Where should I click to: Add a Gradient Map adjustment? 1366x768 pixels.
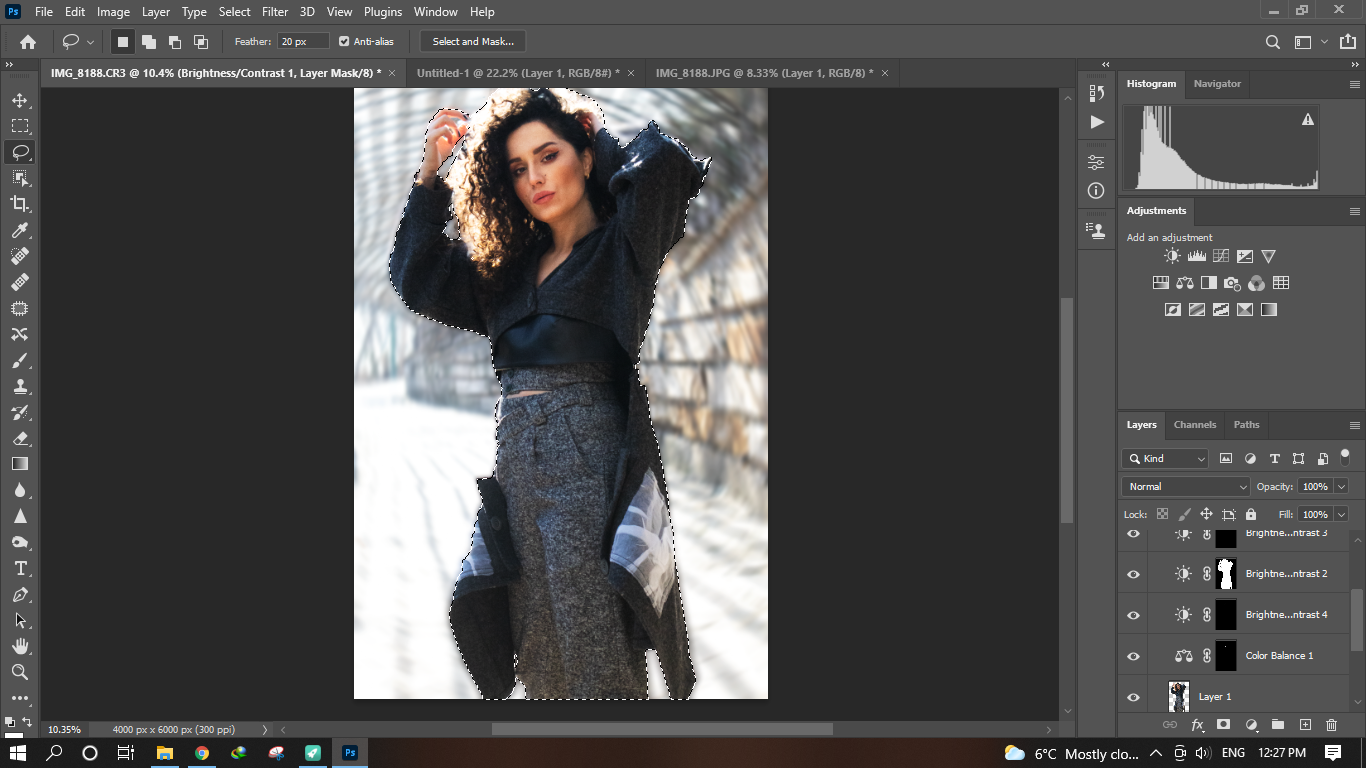[1269, 310]
